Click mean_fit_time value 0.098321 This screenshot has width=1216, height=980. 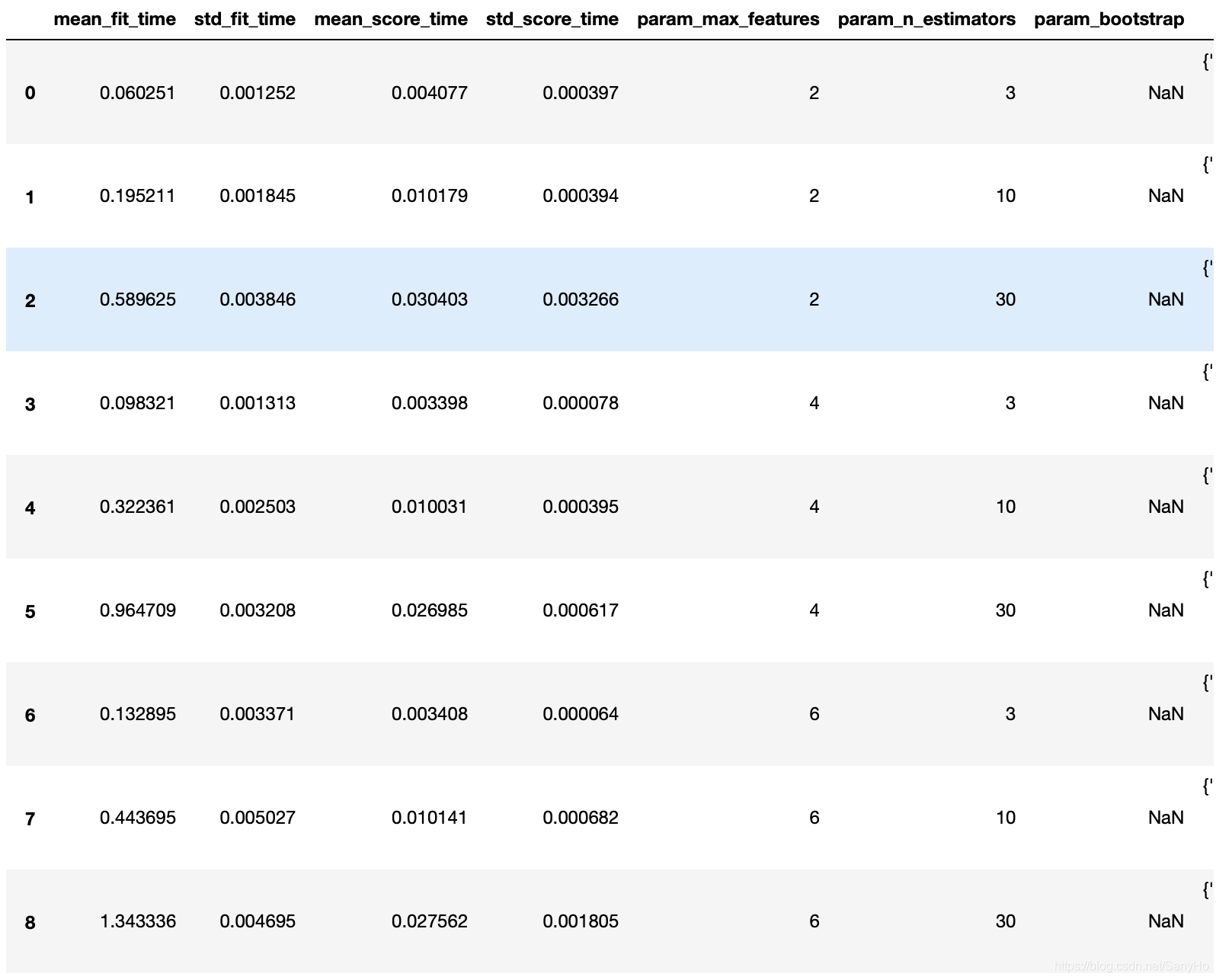138,403
